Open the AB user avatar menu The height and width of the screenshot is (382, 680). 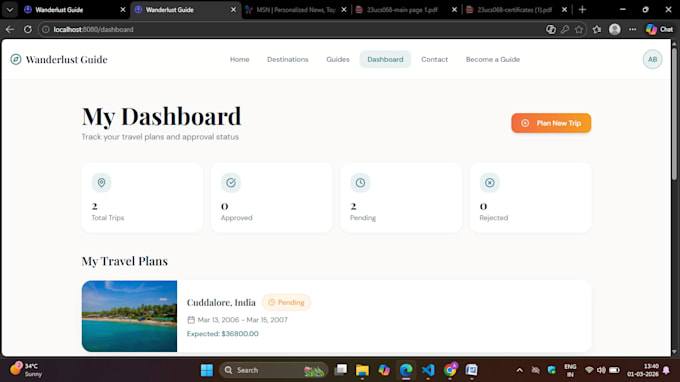[652, 59]
